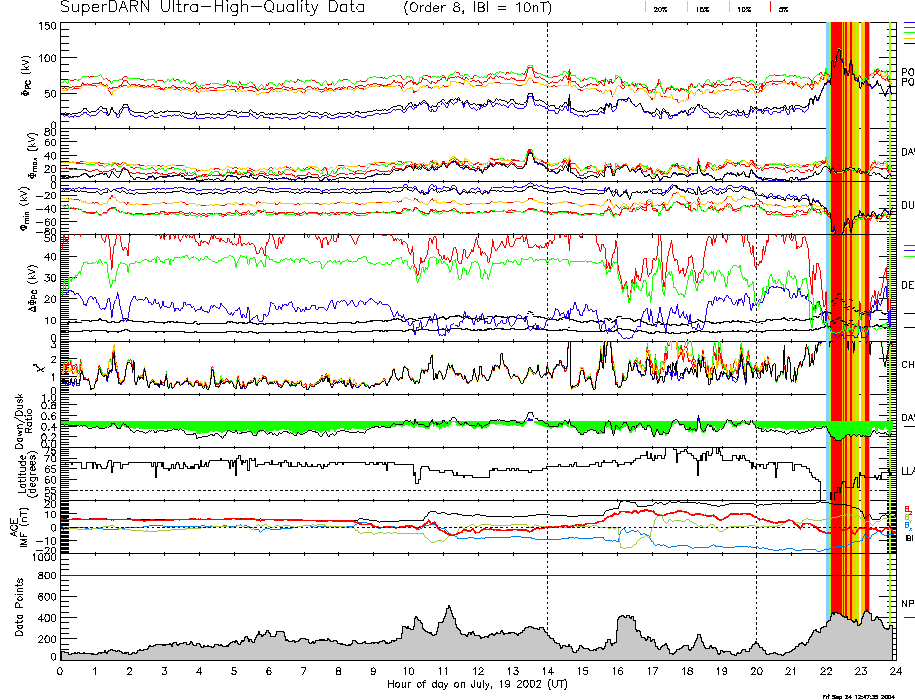
Task: Click the timestamp text at bottom right
Action: coord(865,695)
